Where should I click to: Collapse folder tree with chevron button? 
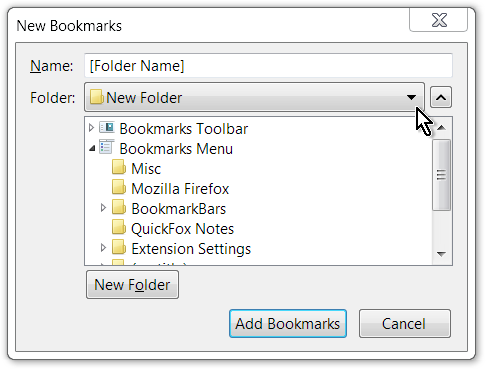(441, 97)
